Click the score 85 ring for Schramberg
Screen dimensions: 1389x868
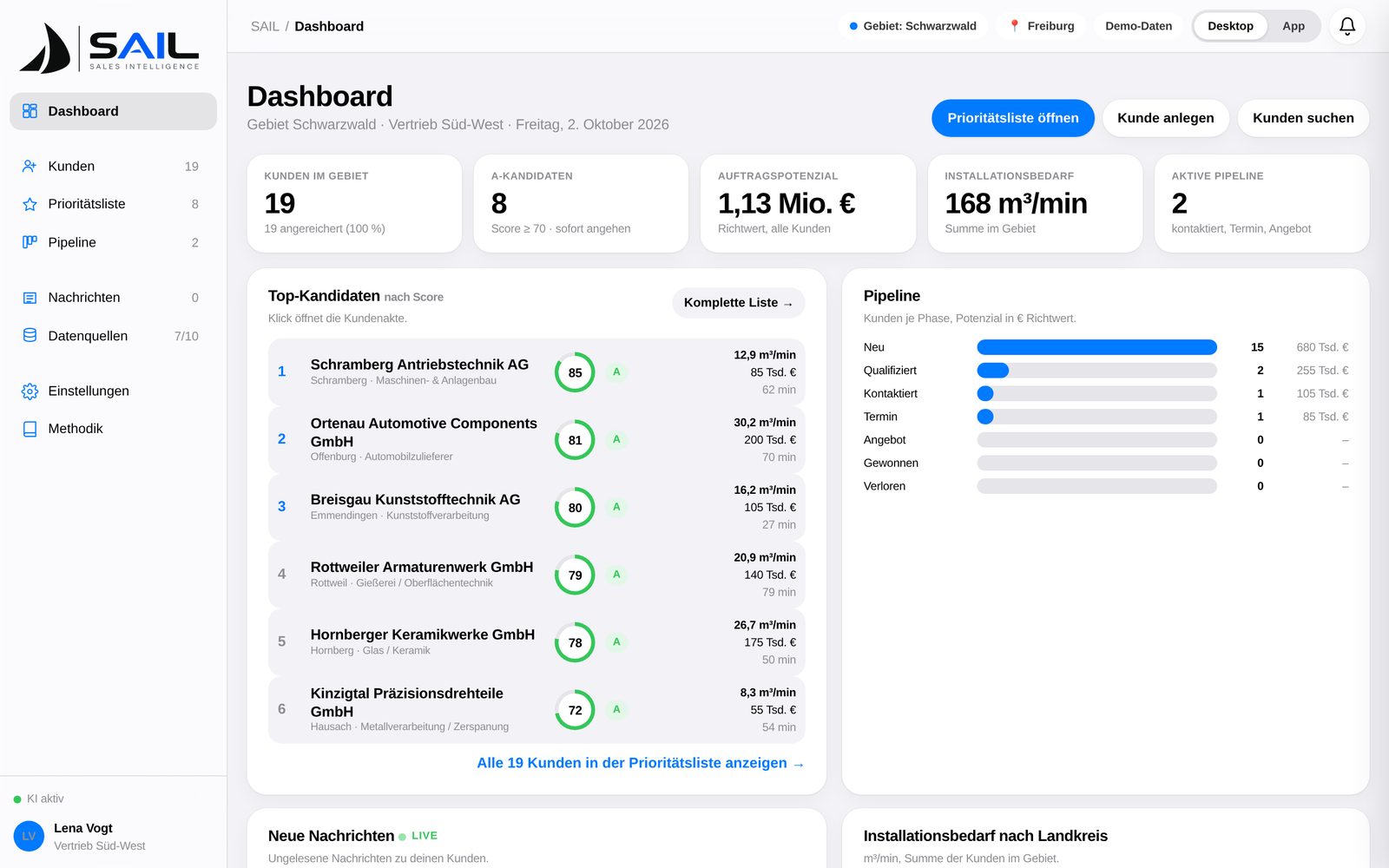575,372
